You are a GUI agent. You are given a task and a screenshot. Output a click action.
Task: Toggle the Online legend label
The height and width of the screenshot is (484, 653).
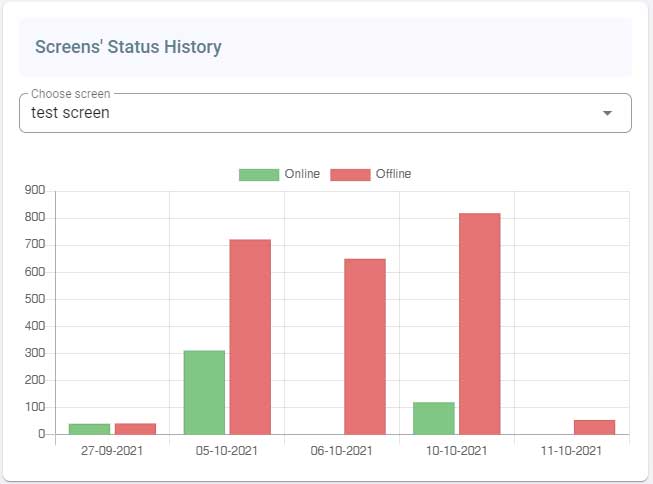pos(302,174)
